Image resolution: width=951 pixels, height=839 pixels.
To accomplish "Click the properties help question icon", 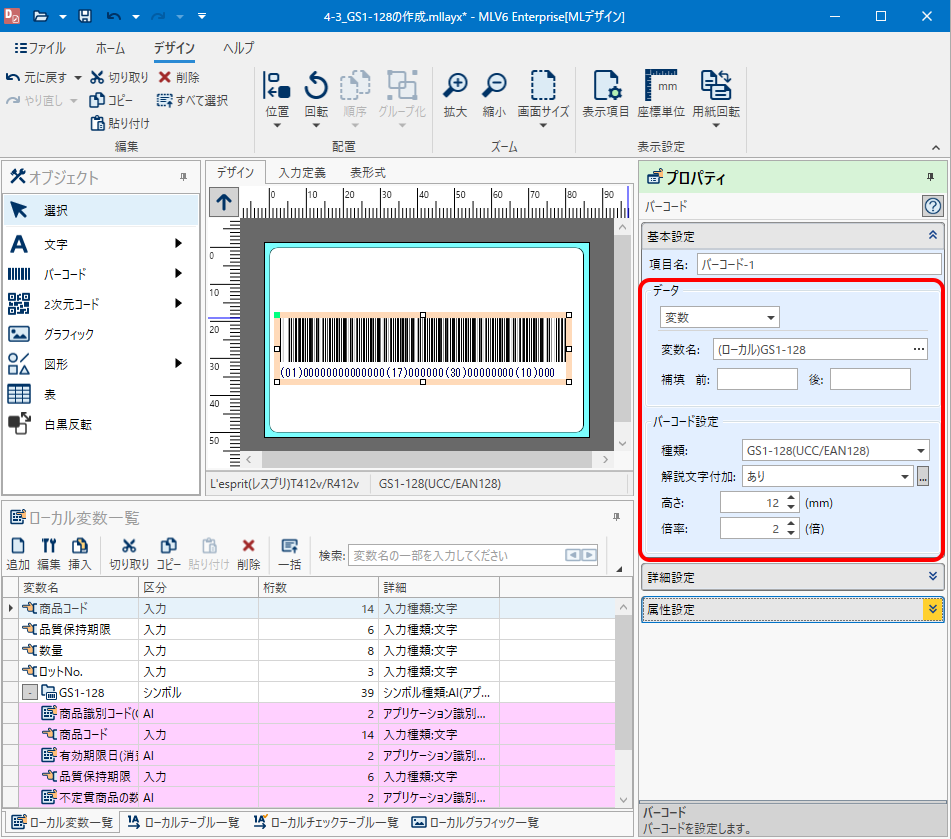I will 932,206.
